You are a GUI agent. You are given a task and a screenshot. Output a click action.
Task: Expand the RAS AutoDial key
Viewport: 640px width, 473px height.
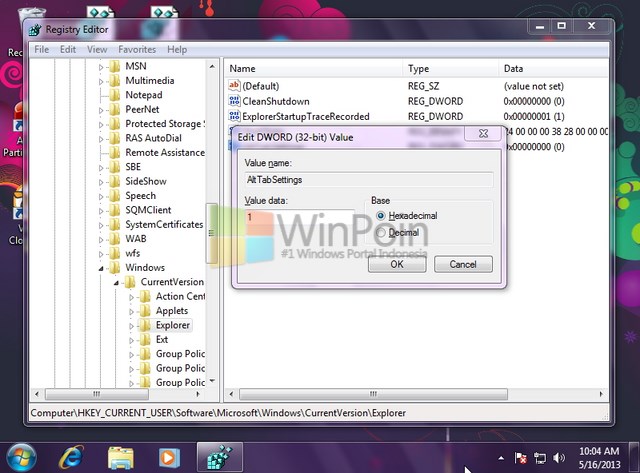pyautogui.click(x=101, y=138)
